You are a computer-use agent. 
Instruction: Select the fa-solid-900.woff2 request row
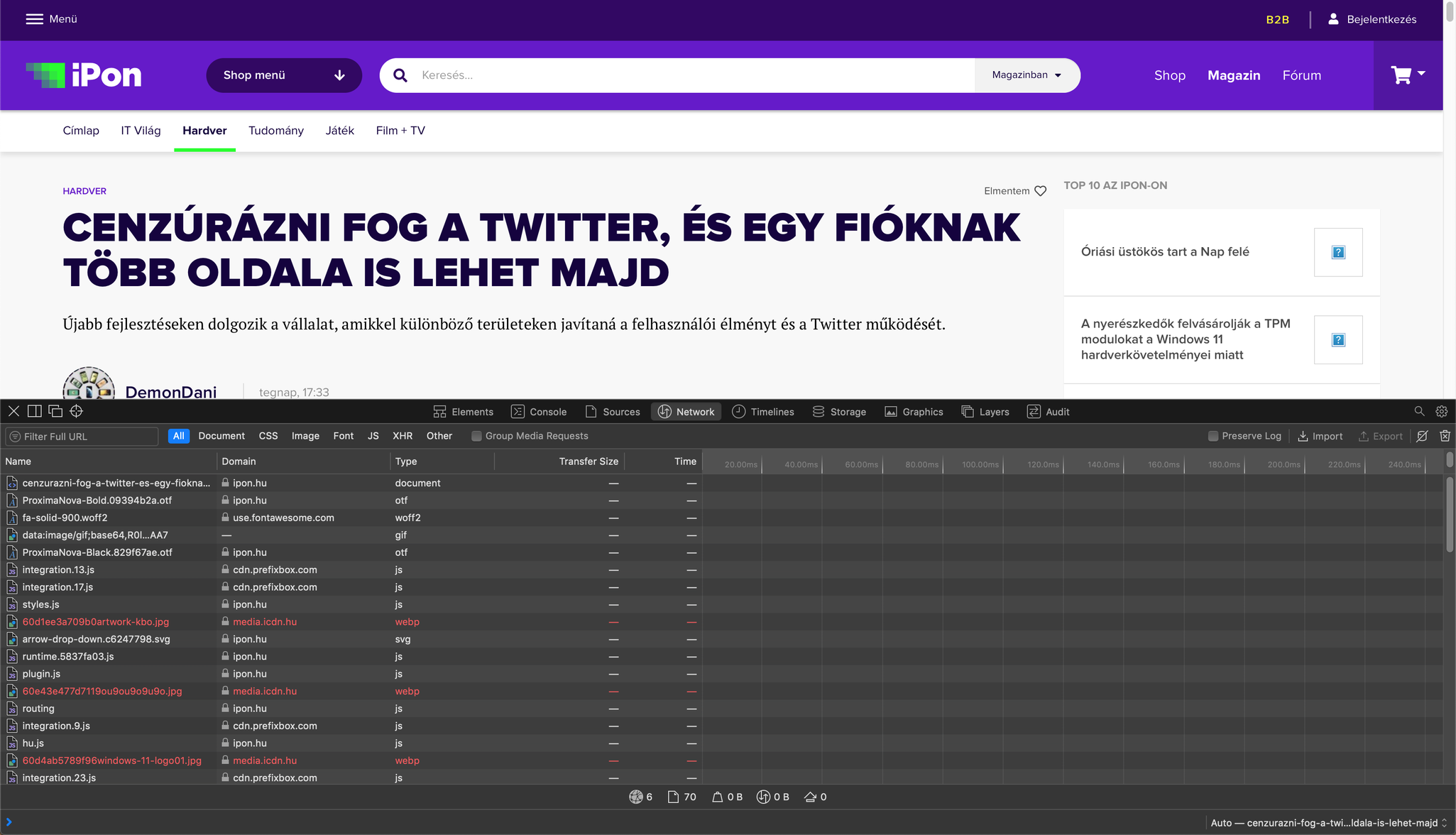351,518
